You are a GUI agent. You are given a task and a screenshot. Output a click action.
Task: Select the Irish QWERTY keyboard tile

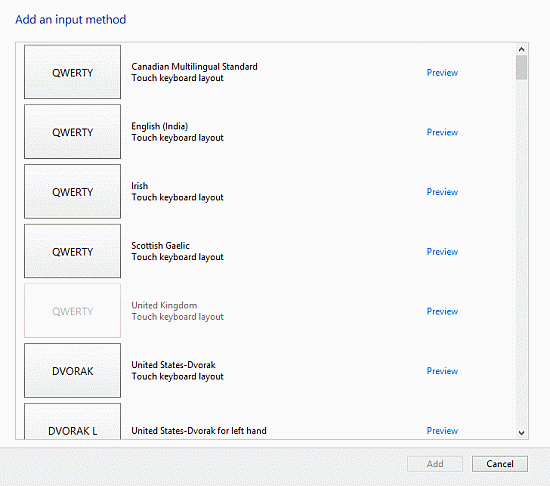click(72, 191)
